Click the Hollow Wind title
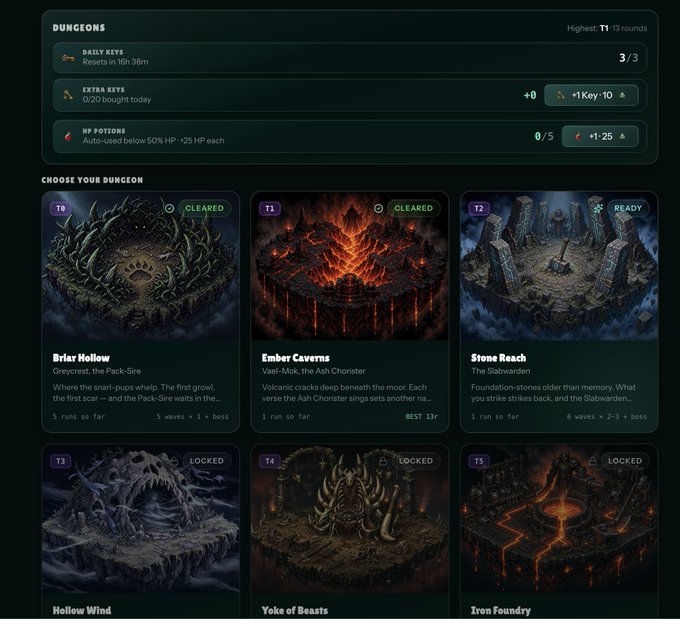The width and height of the screenshot is (680, 619). 82,610
